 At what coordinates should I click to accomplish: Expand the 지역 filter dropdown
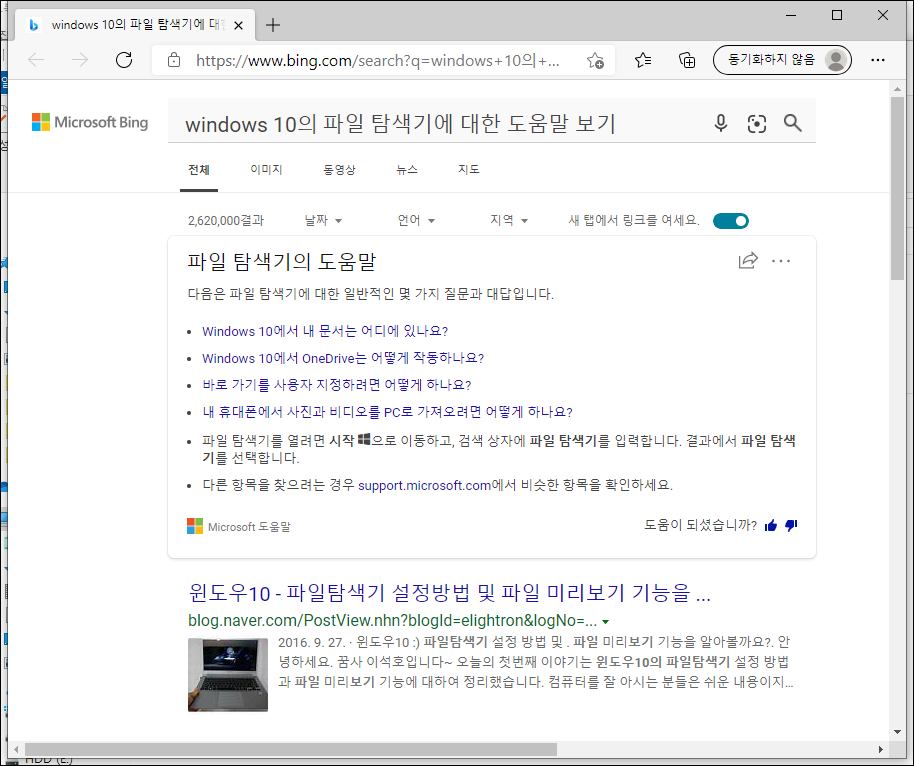point(509,220)
